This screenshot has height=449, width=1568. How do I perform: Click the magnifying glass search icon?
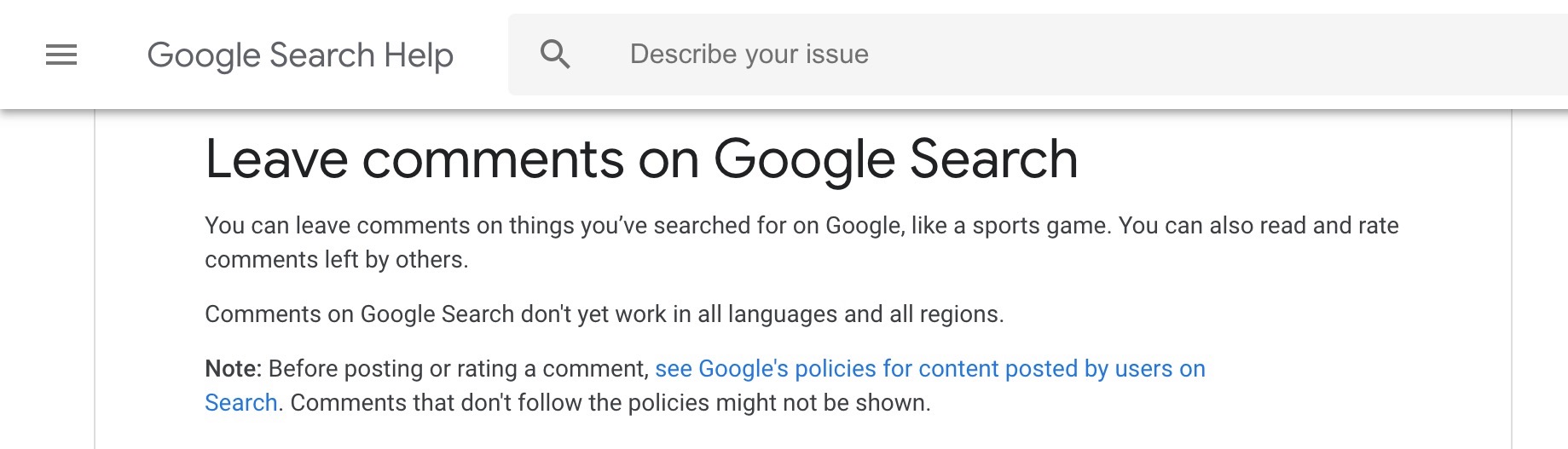pos(555,55)
